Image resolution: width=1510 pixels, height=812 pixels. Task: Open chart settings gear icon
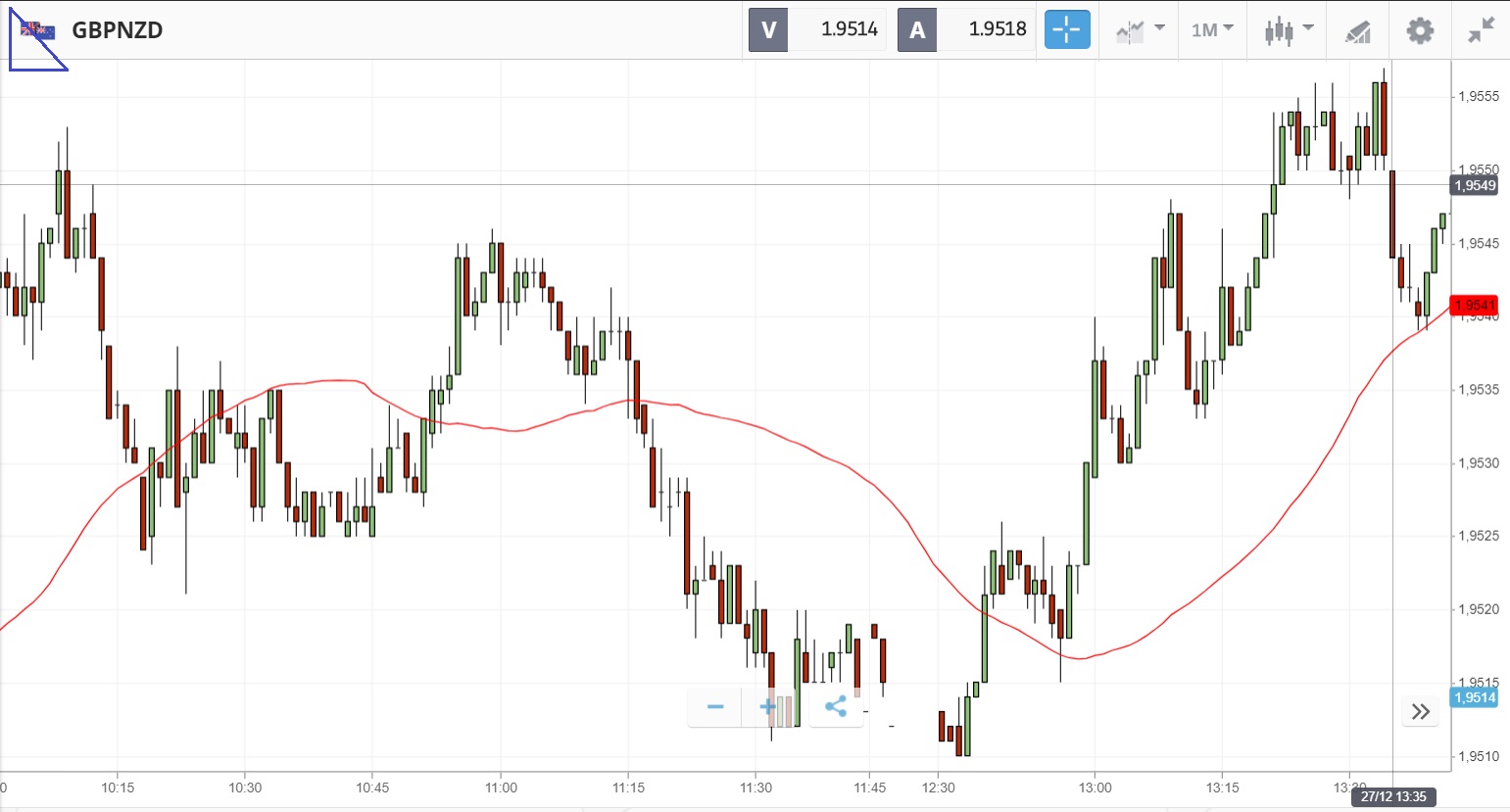tap(1419, 30)
